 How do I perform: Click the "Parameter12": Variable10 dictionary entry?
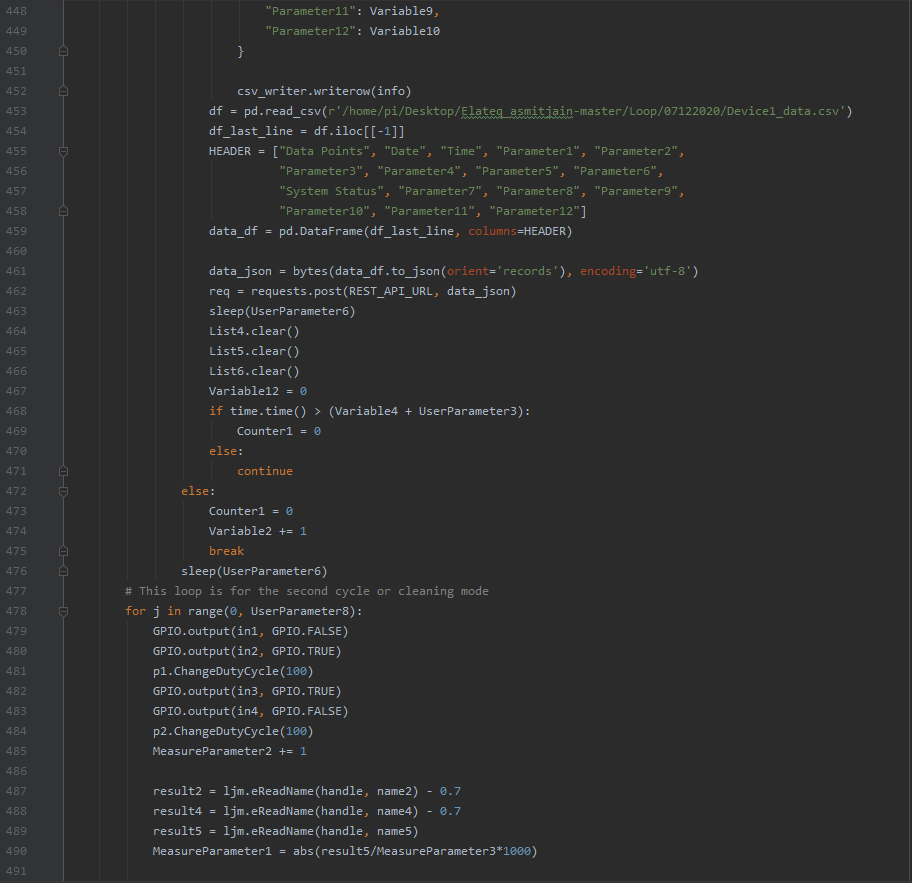click(352, 31)
